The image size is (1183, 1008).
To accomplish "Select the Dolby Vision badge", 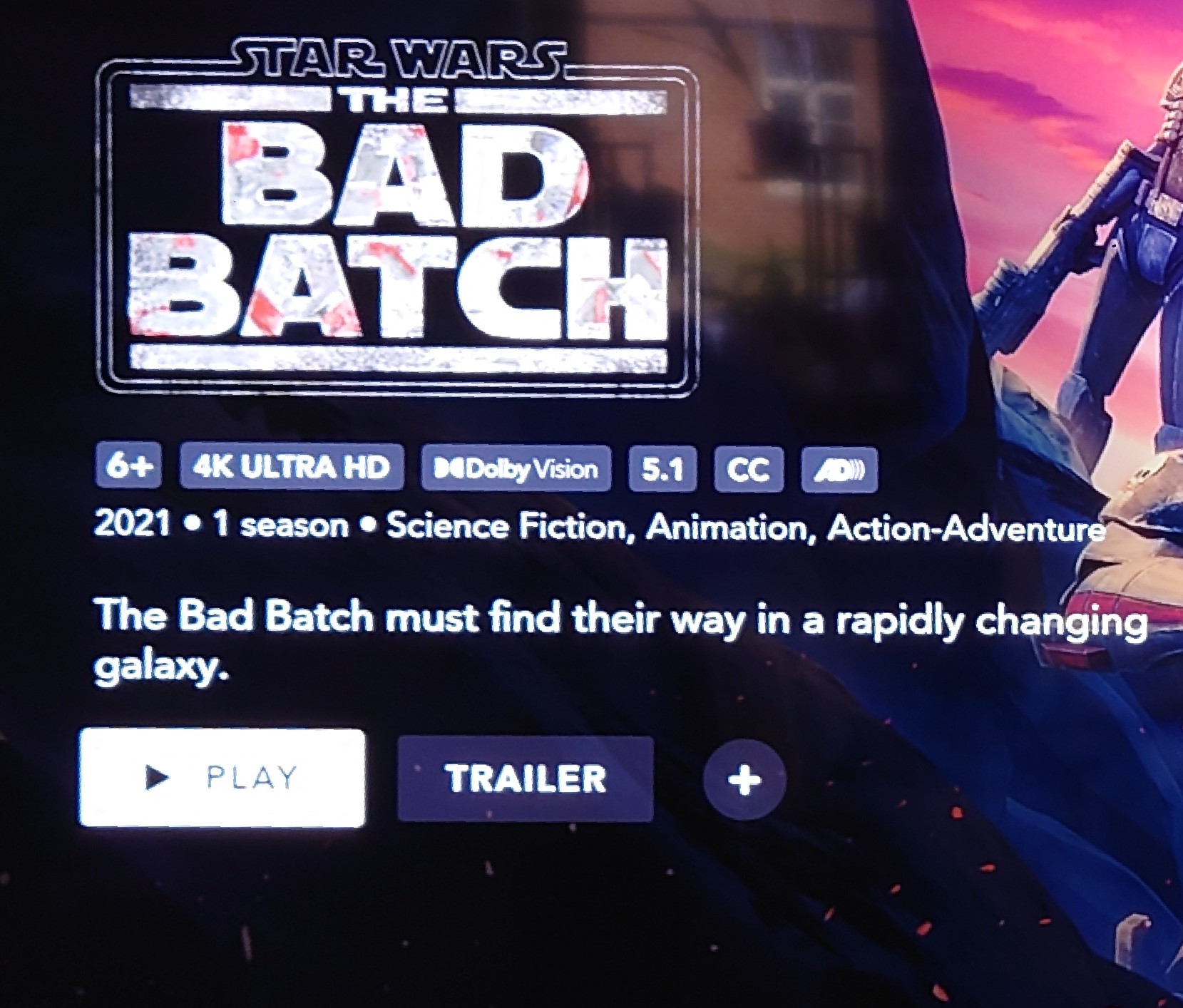I will pos(516,468).
